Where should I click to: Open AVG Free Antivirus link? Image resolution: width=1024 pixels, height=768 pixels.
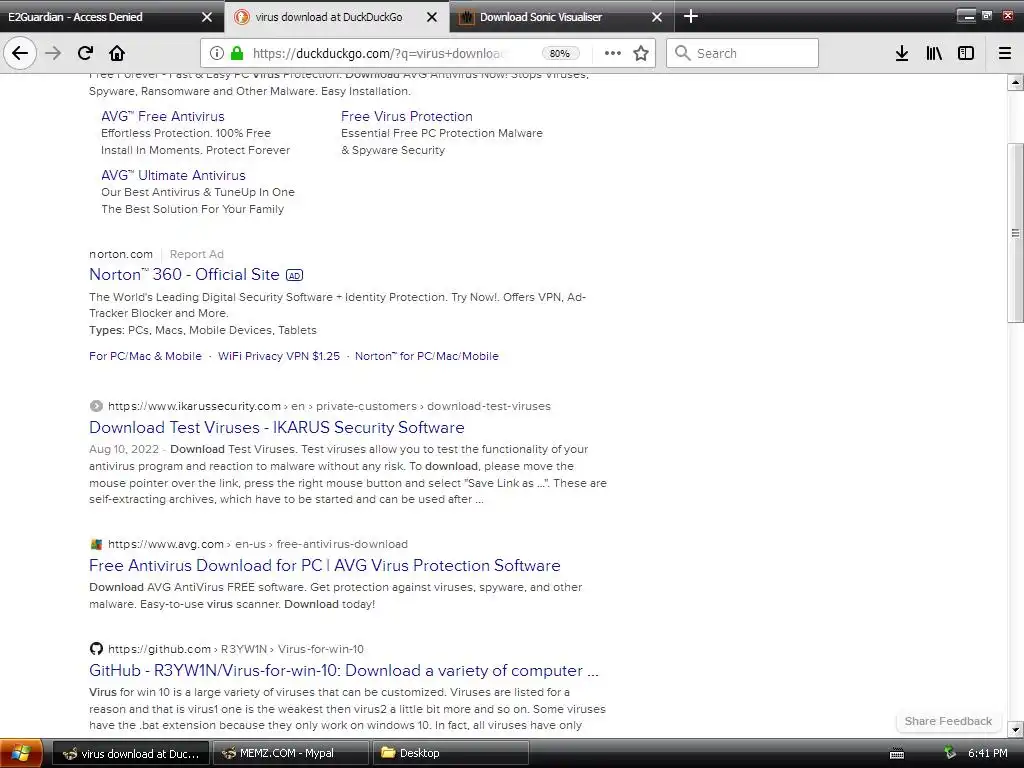(x=163, y=116)
